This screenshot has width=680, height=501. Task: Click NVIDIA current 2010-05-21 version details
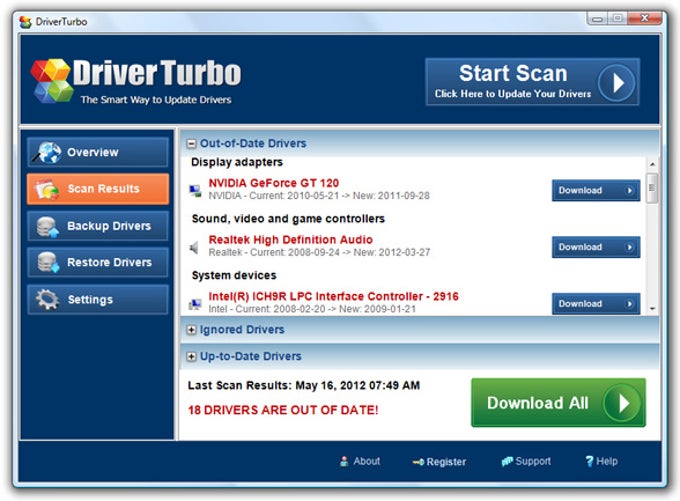pyautogui.click(x=319, y=196)
